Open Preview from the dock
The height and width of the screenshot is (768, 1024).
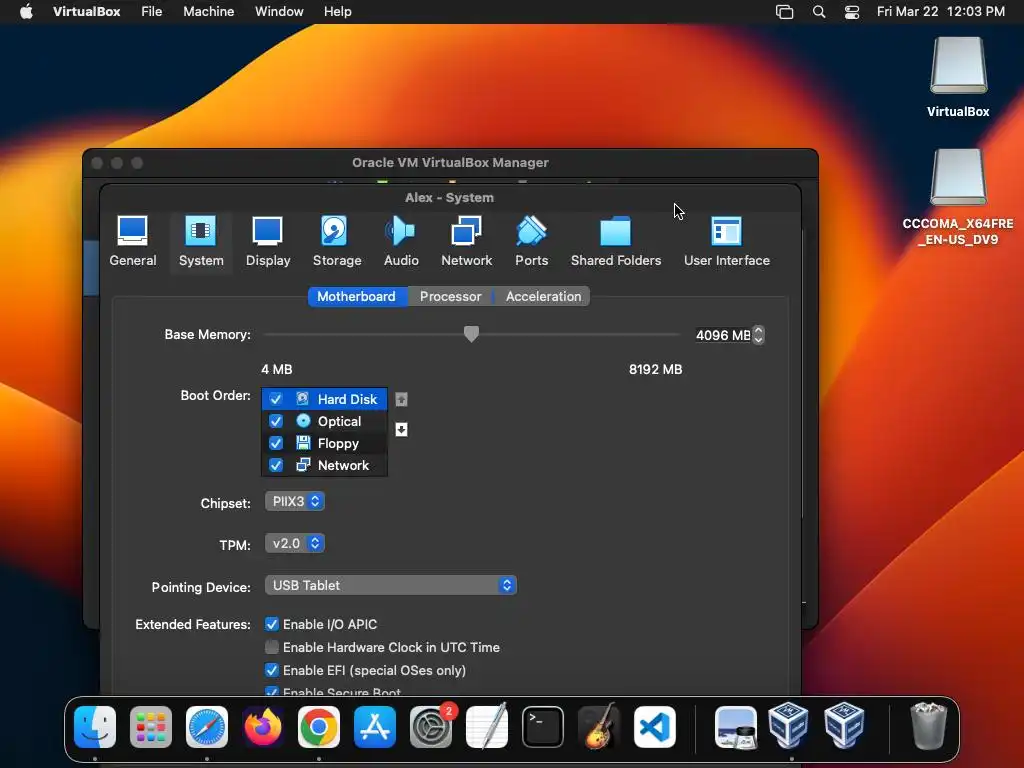pyautogui.click(x=736, y=727)
